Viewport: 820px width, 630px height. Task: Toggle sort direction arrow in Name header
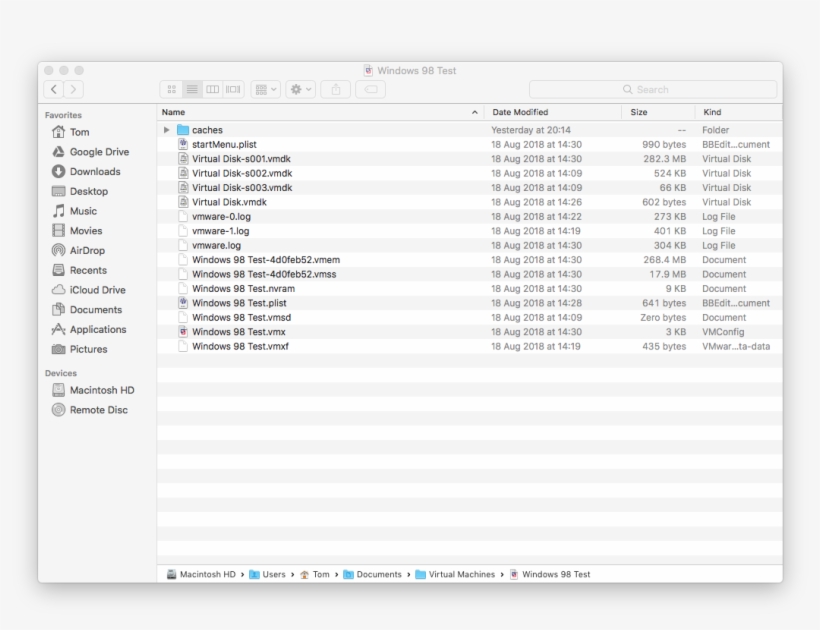474,112
